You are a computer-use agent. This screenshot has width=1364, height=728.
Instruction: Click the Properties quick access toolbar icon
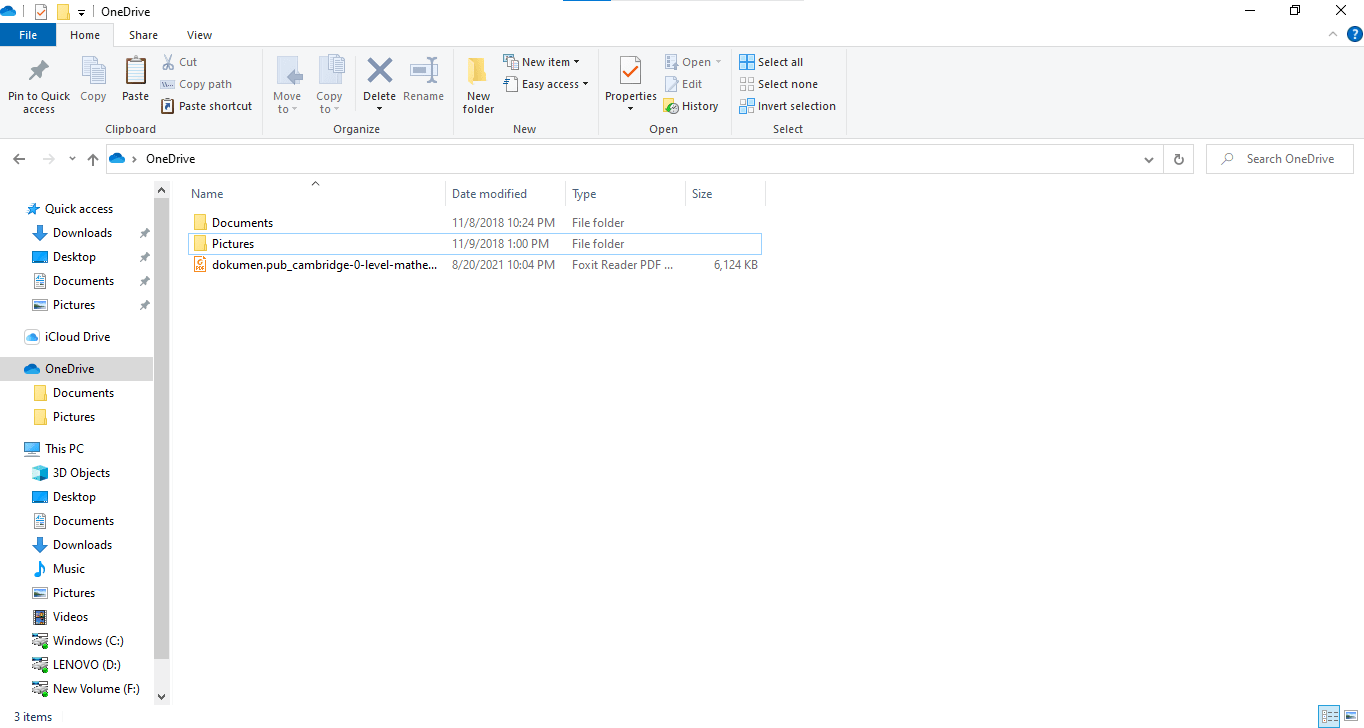click(x=41, y=12)
